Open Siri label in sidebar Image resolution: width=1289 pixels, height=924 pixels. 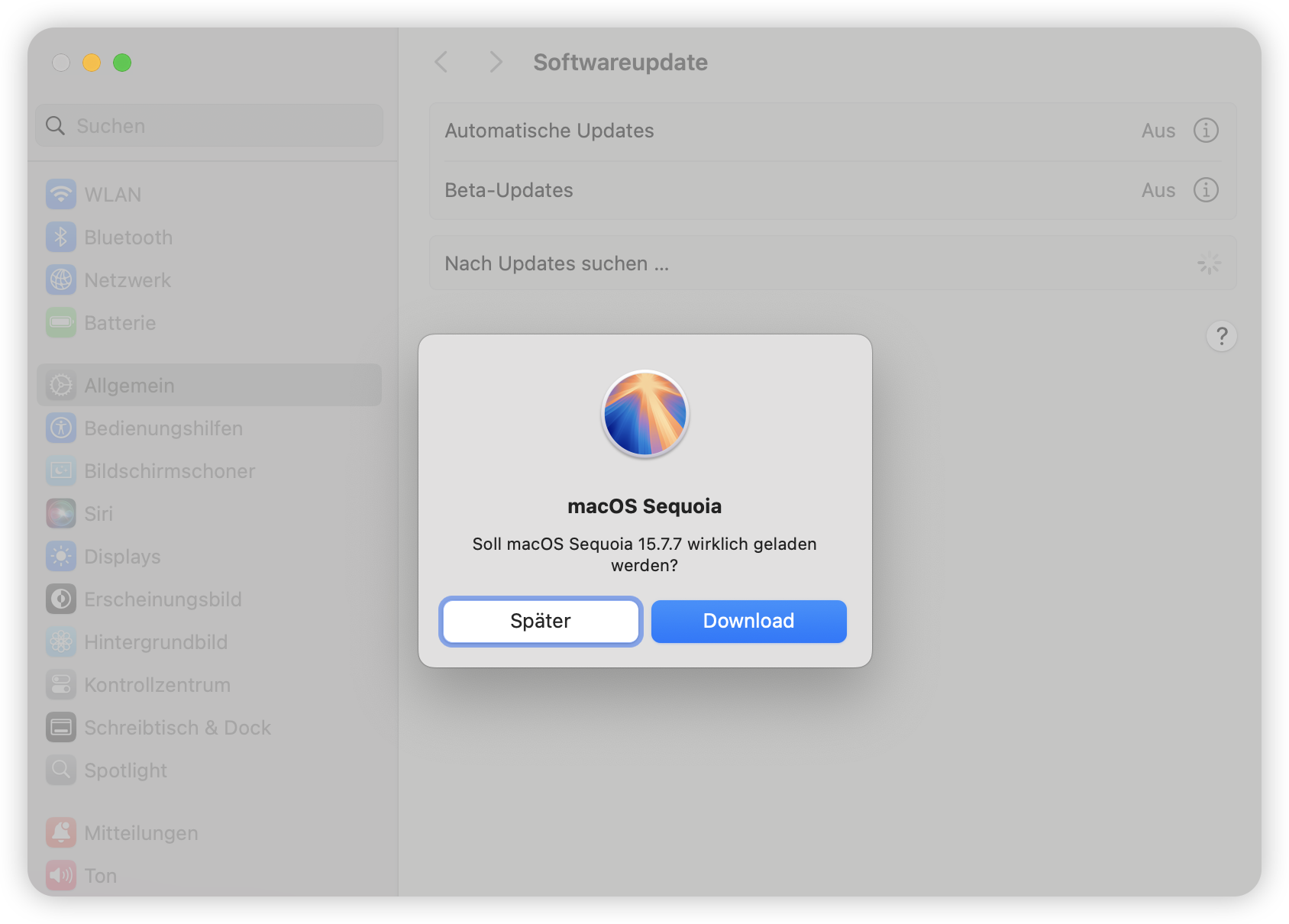point(99,514)
